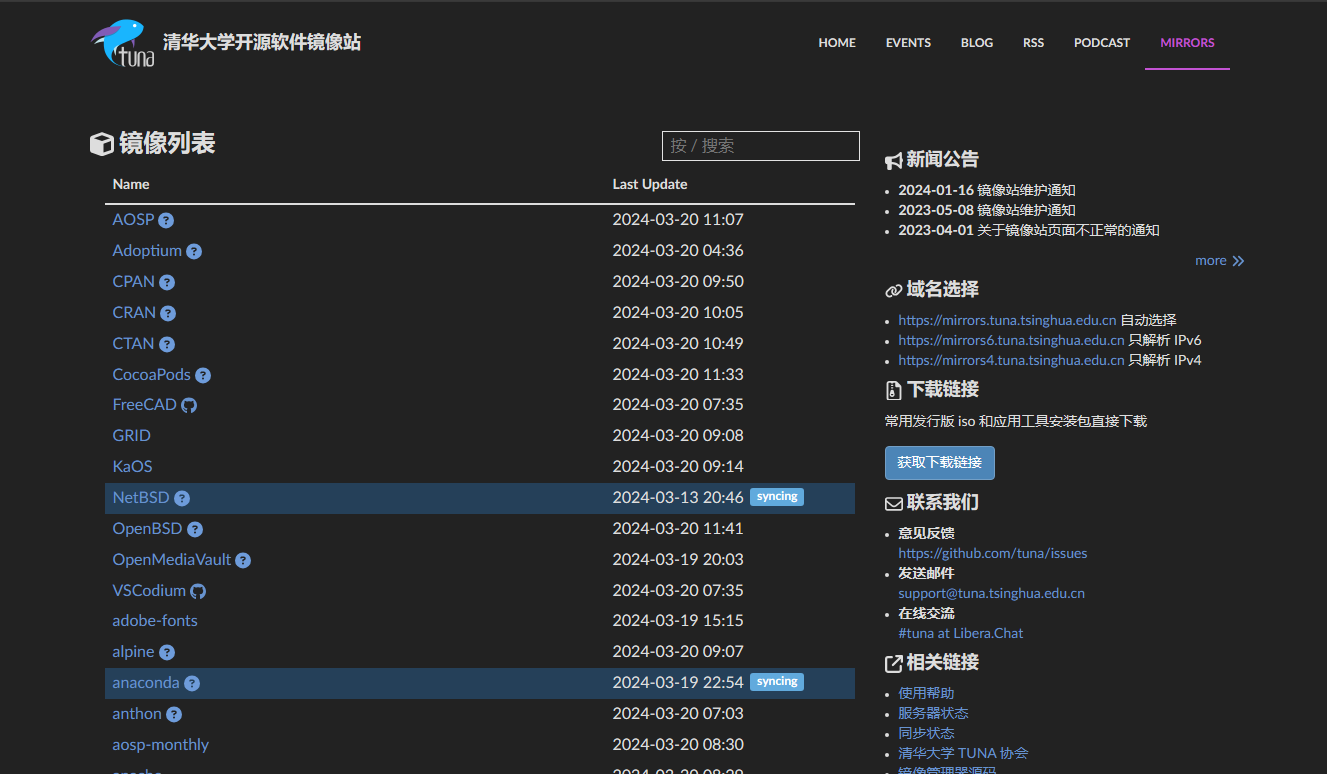
Task: Go to HOME in navigation
Action: coord(837,43)
